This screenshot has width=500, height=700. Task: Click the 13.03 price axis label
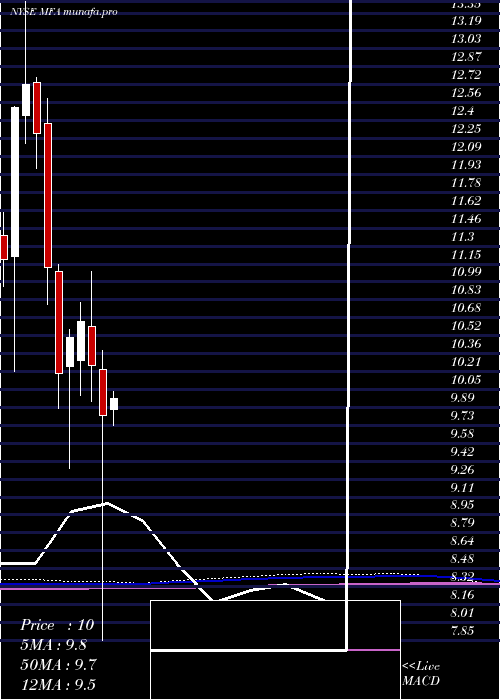pos(466,39)
